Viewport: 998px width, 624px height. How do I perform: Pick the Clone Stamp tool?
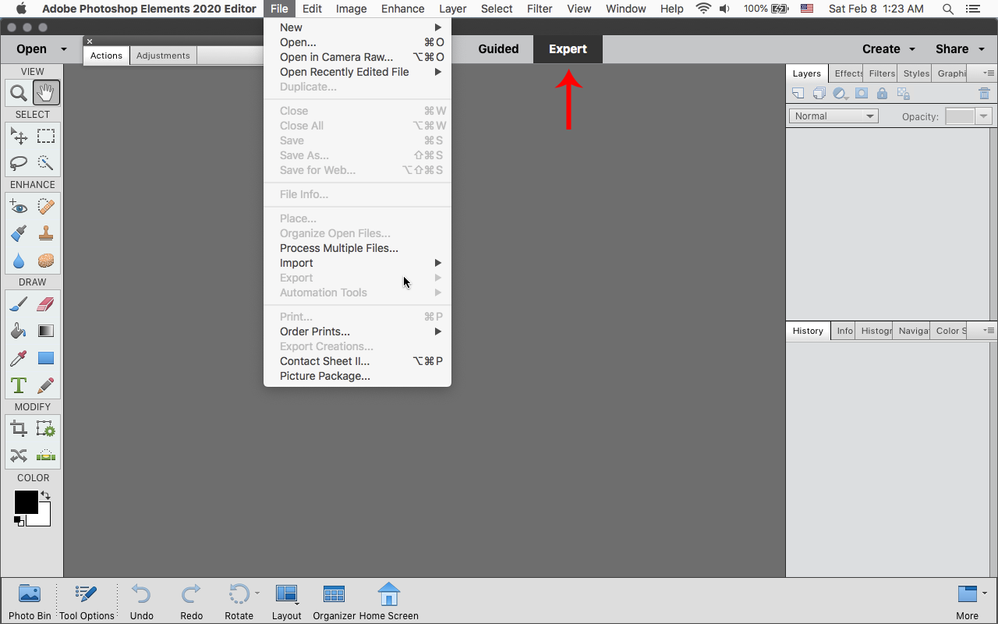pos(46,234)
